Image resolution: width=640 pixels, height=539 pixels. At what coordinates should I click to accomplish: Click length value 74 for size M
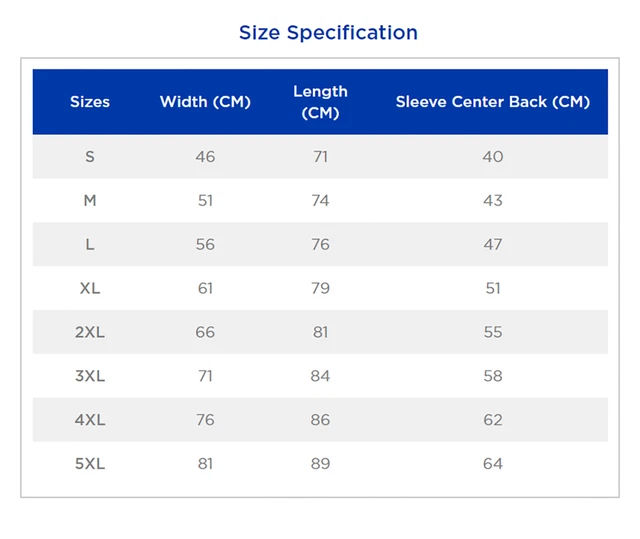point(320,201)
